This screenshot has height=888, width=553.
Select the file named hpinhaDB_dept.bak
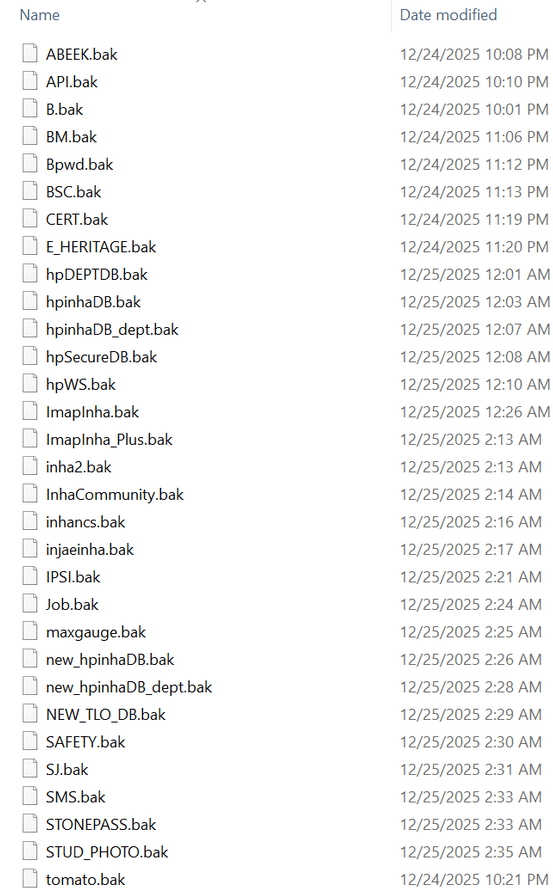(112, 330)
